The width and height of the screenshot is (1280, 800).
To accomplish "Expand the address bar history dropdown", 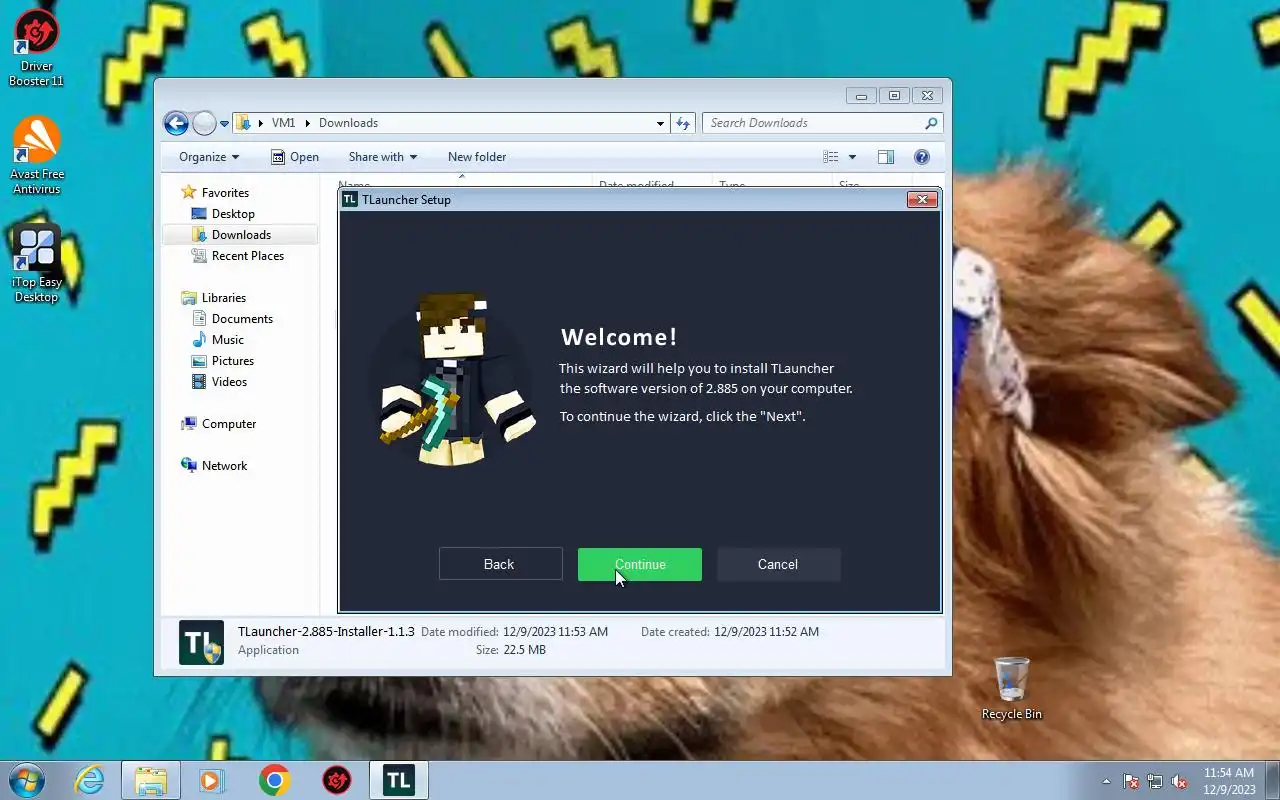I will (660, 124).
